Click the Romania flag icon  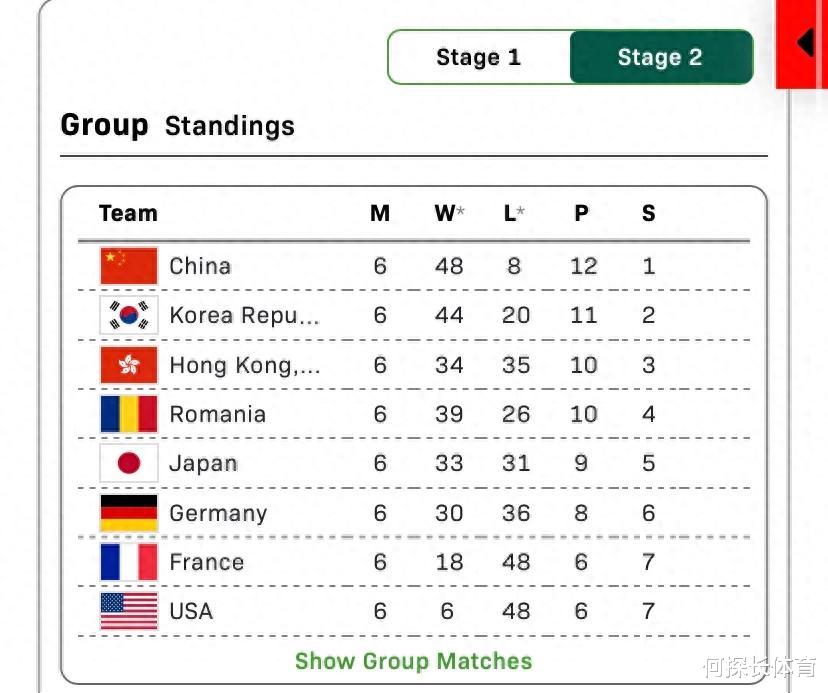tap(129, 414)
